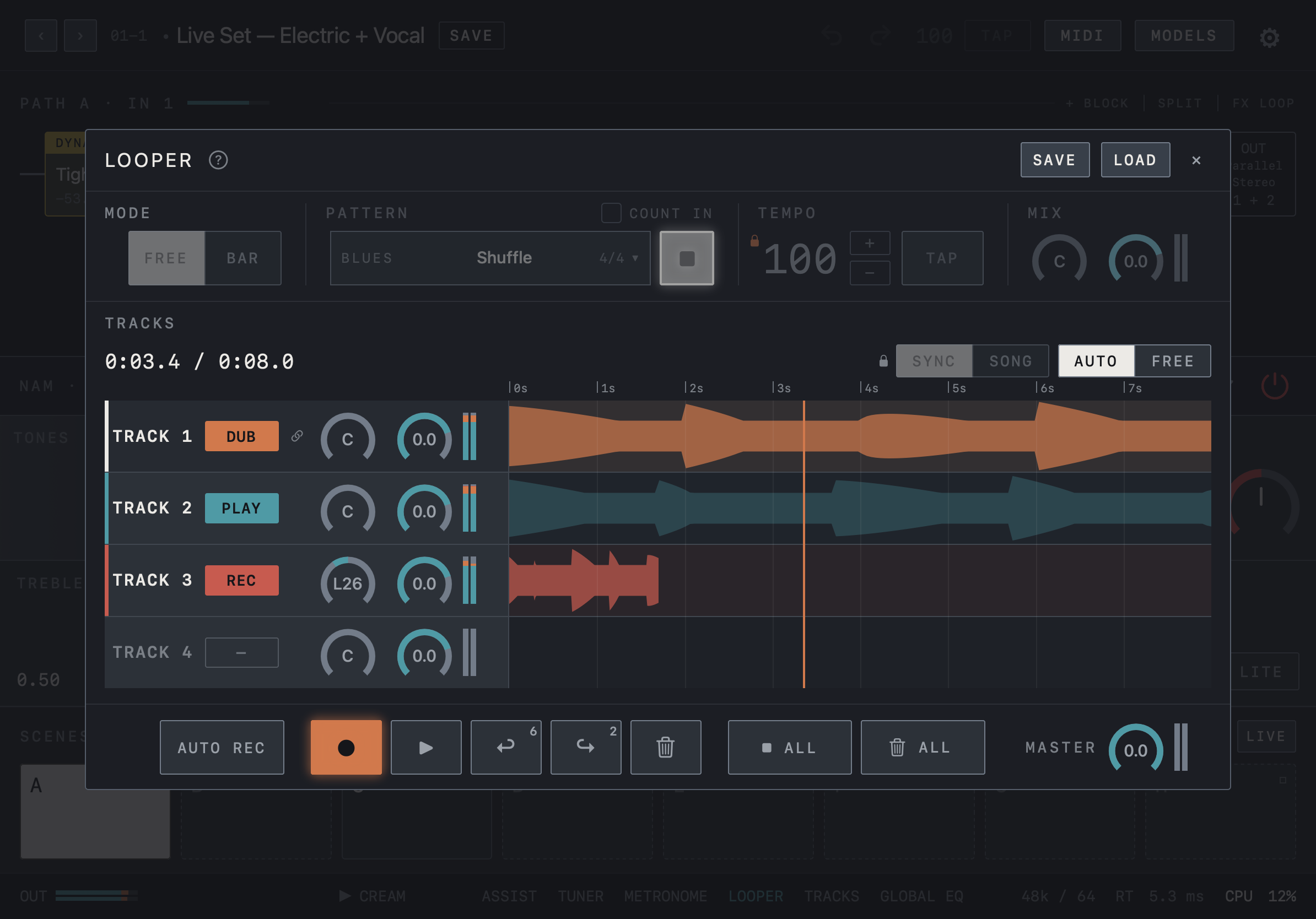Click the empty state button on Track 4
Screen dimensions: 1316x919
242,652
